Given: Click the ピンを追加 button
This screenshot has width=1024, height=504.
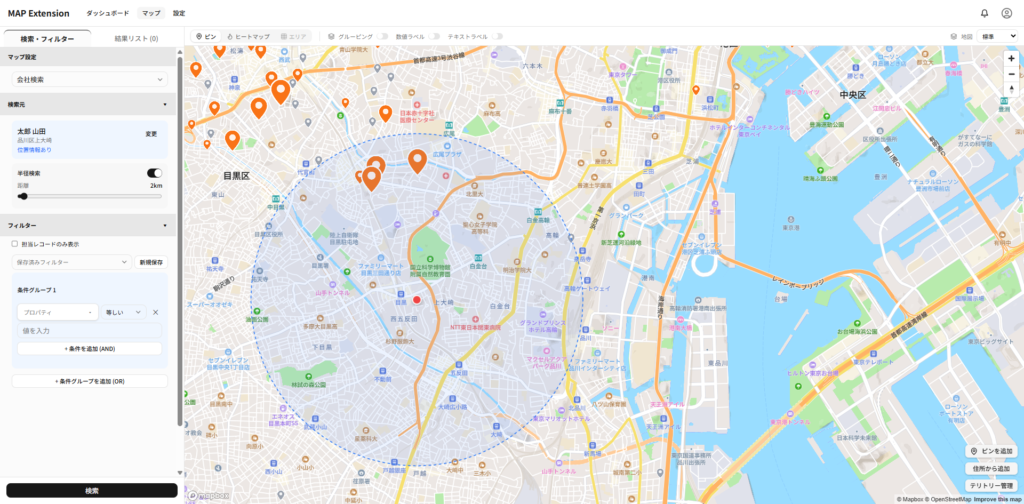Looking at the screenshot, I should coord(991,451).
